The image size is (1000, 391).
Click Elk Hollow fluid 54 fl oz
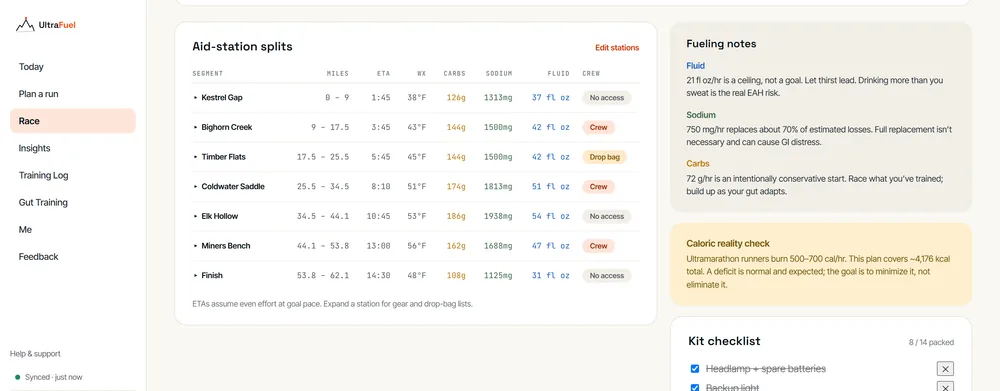(x=551, y=216)
